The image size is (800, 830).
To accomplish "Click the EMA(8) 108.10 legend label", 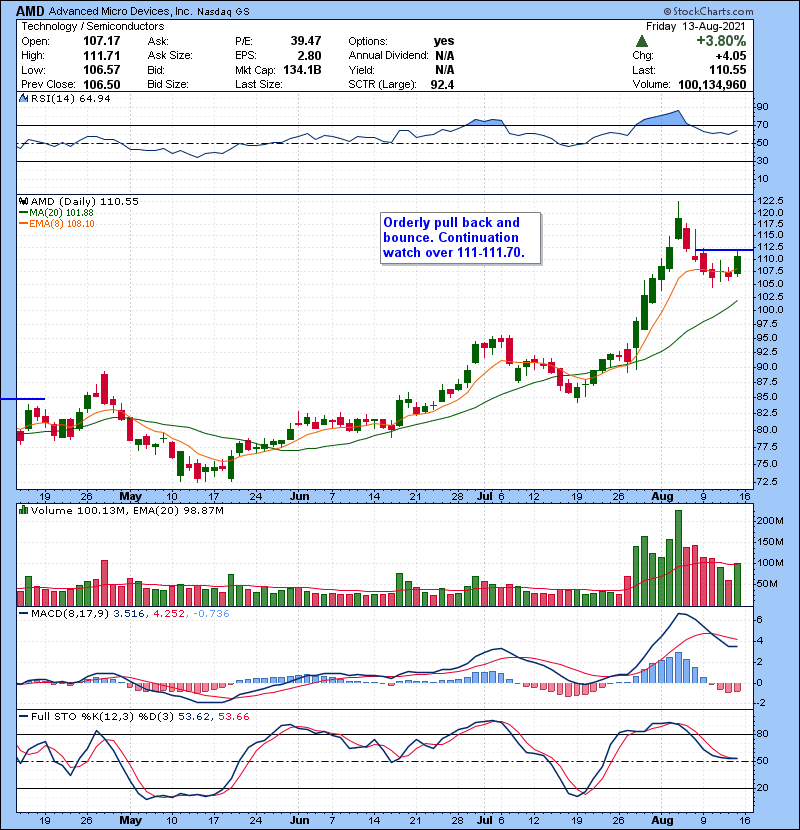I will pyautogui.click(x=62, y=224).
